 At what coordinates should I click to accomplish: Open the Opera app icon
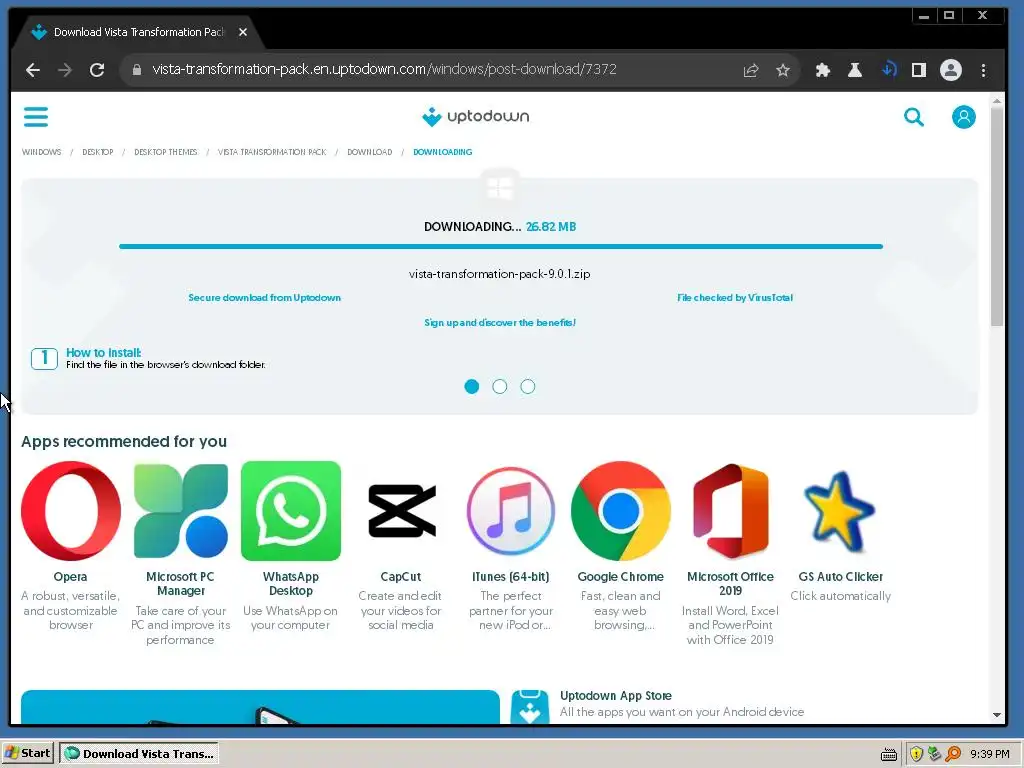[71, 511]
